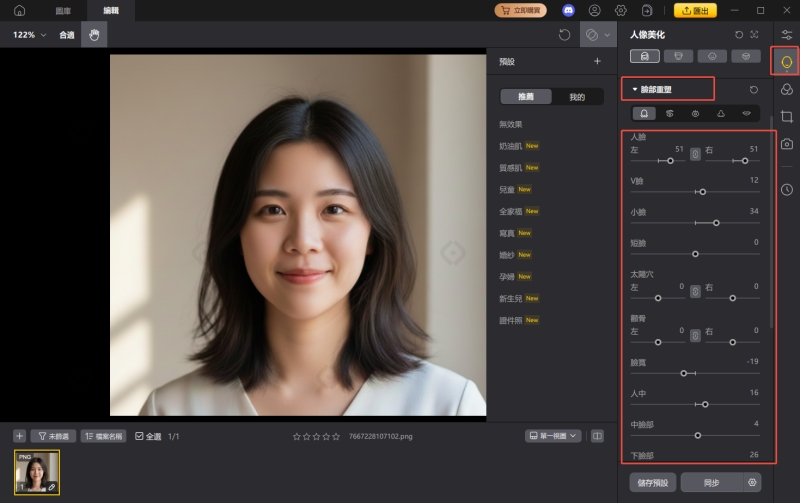Select the face outline reshape sub-tab icon
Viewport: 800px width, 503px height.
[x=644, y=114]
